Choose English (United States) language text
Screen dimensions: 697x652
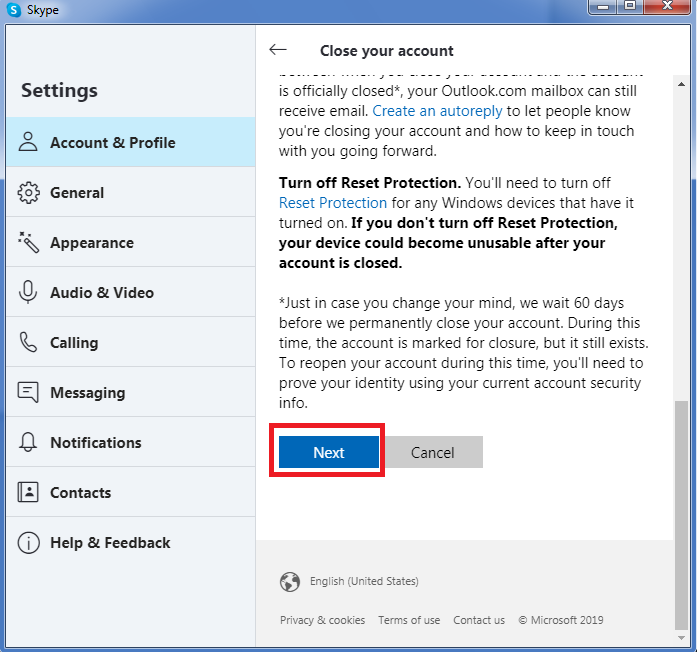click(364, 581)
